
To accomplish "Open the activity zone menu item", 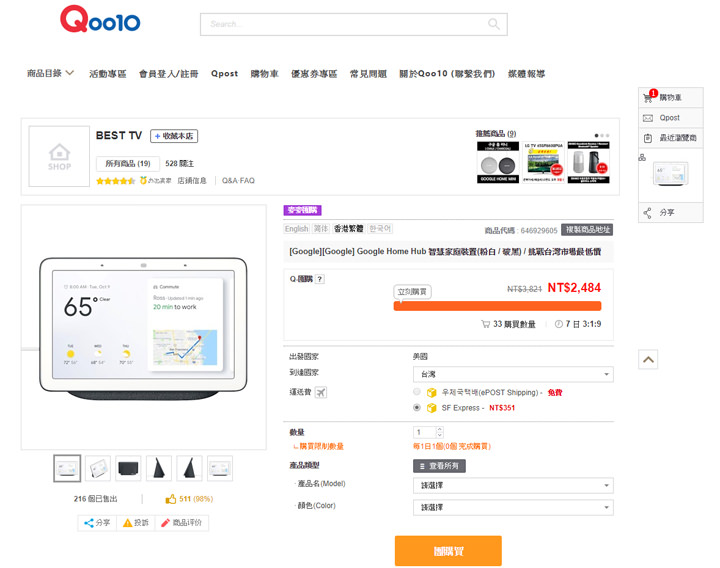I will point(107,73).
